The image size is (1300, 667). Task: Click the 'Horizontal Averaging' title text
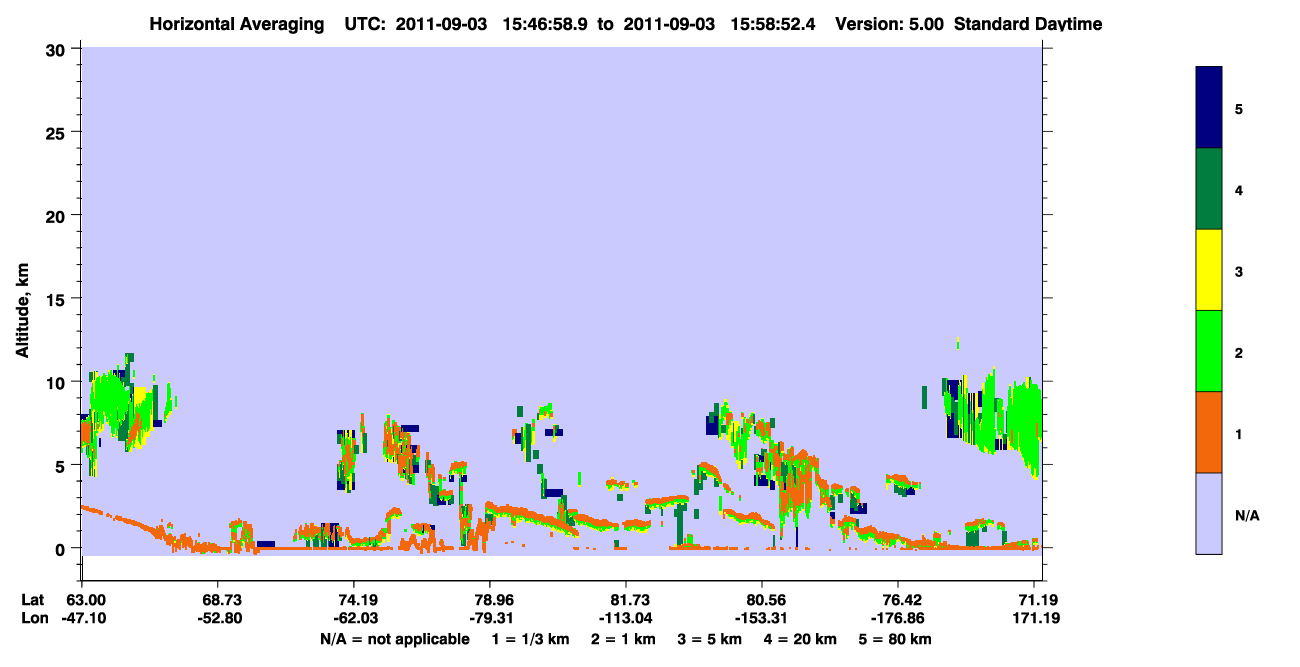point(236,24)
